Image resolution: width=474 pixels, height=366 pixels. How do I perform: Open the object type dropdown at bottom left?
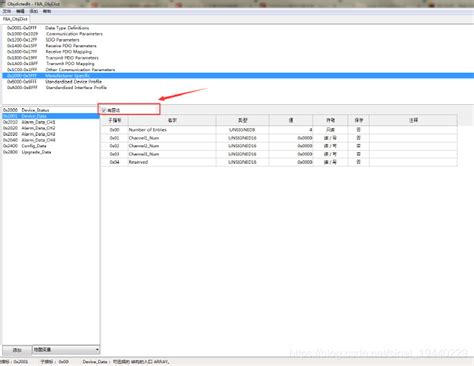[x=66, y=350]
